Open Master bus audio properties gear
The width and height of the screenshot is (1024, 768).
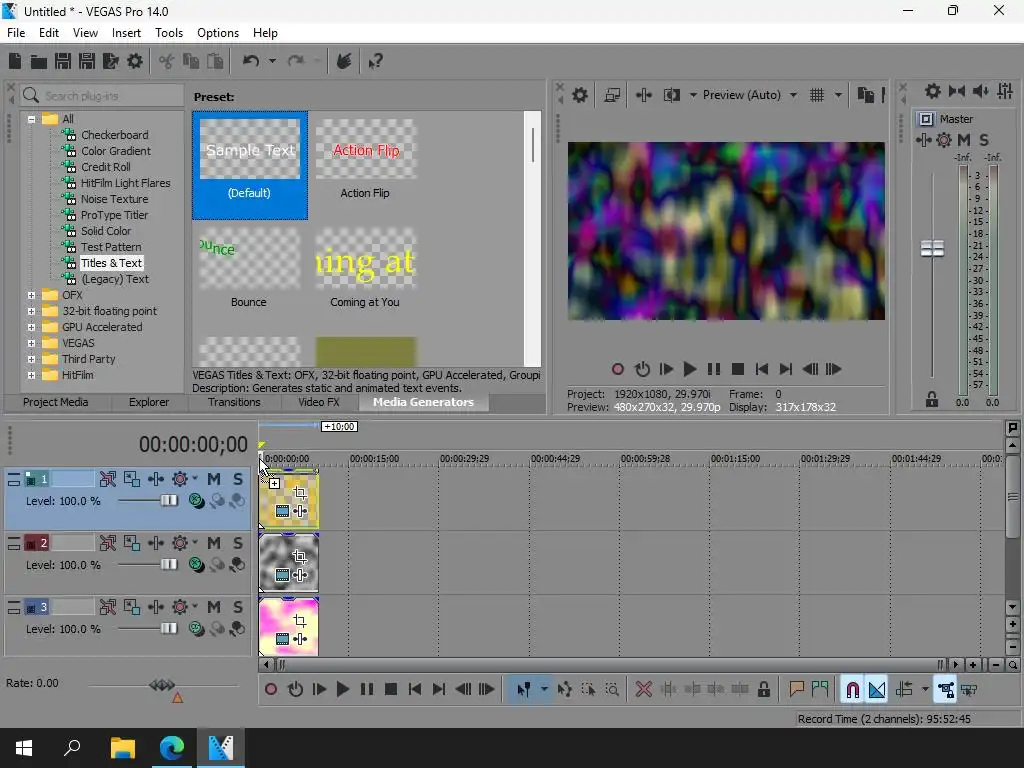point(933,91)
